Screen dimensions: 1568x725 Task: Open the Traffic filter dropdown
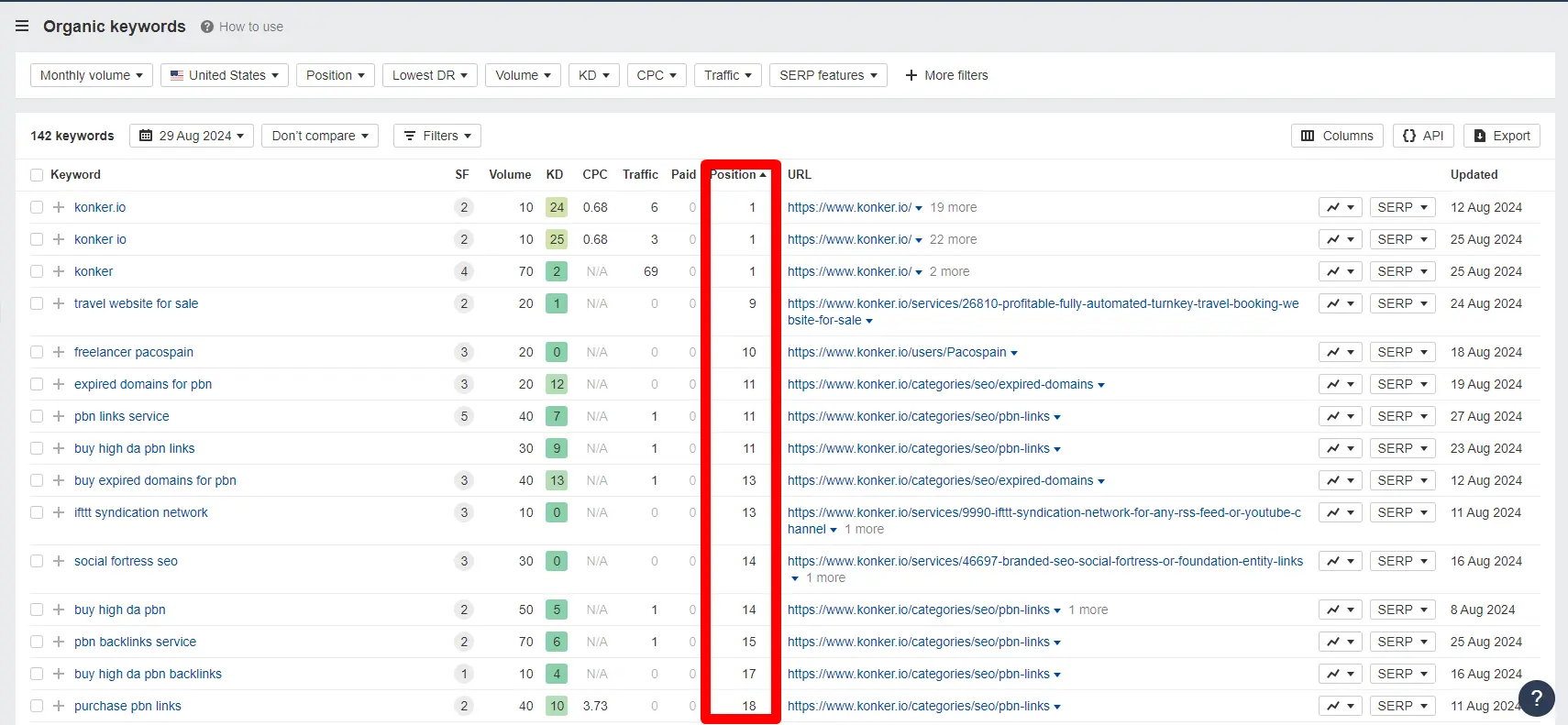tap(728, 75)
